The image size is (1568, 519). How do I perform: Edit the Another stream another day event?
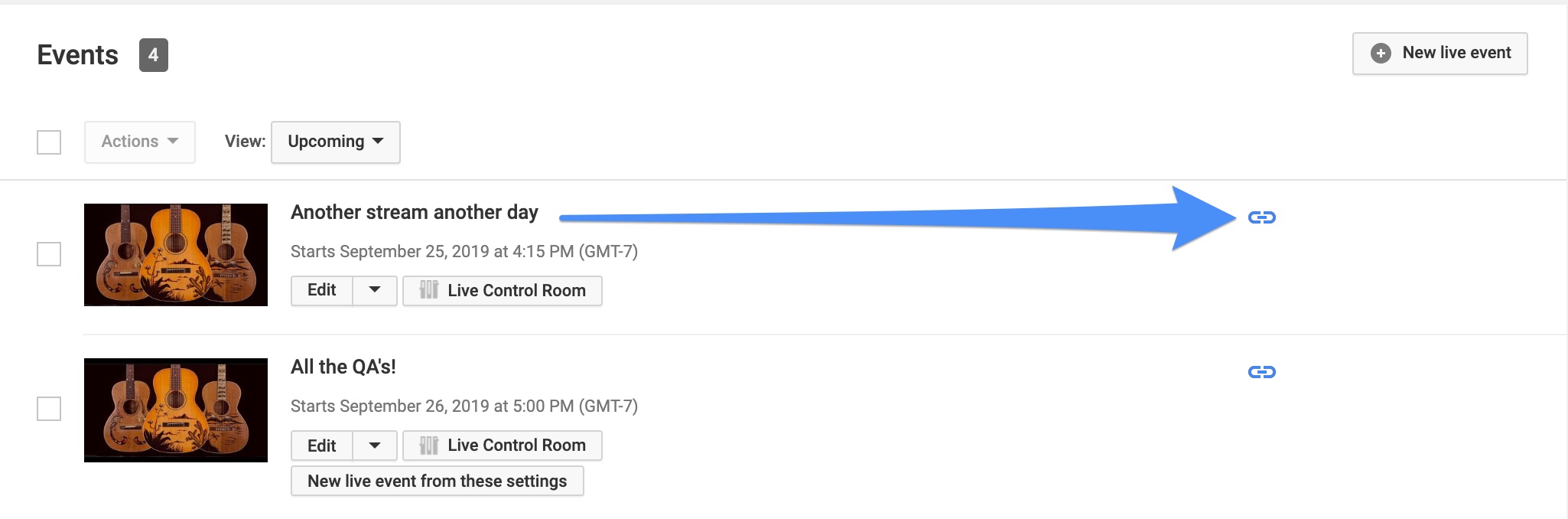(x=321, y=290)
